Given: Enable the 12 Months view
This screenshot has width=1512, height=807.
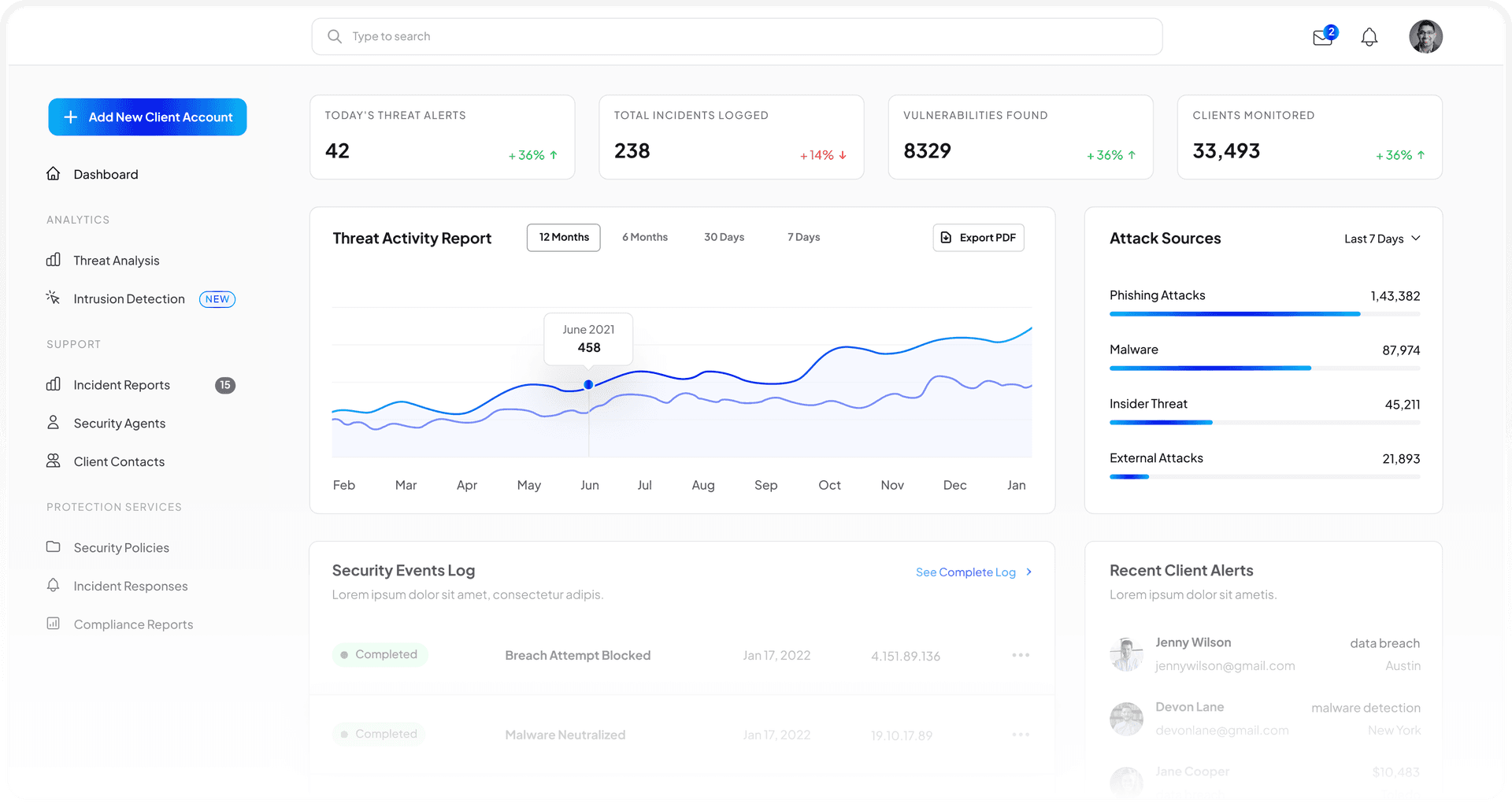Looking at the screenshot, I should 563,237.
